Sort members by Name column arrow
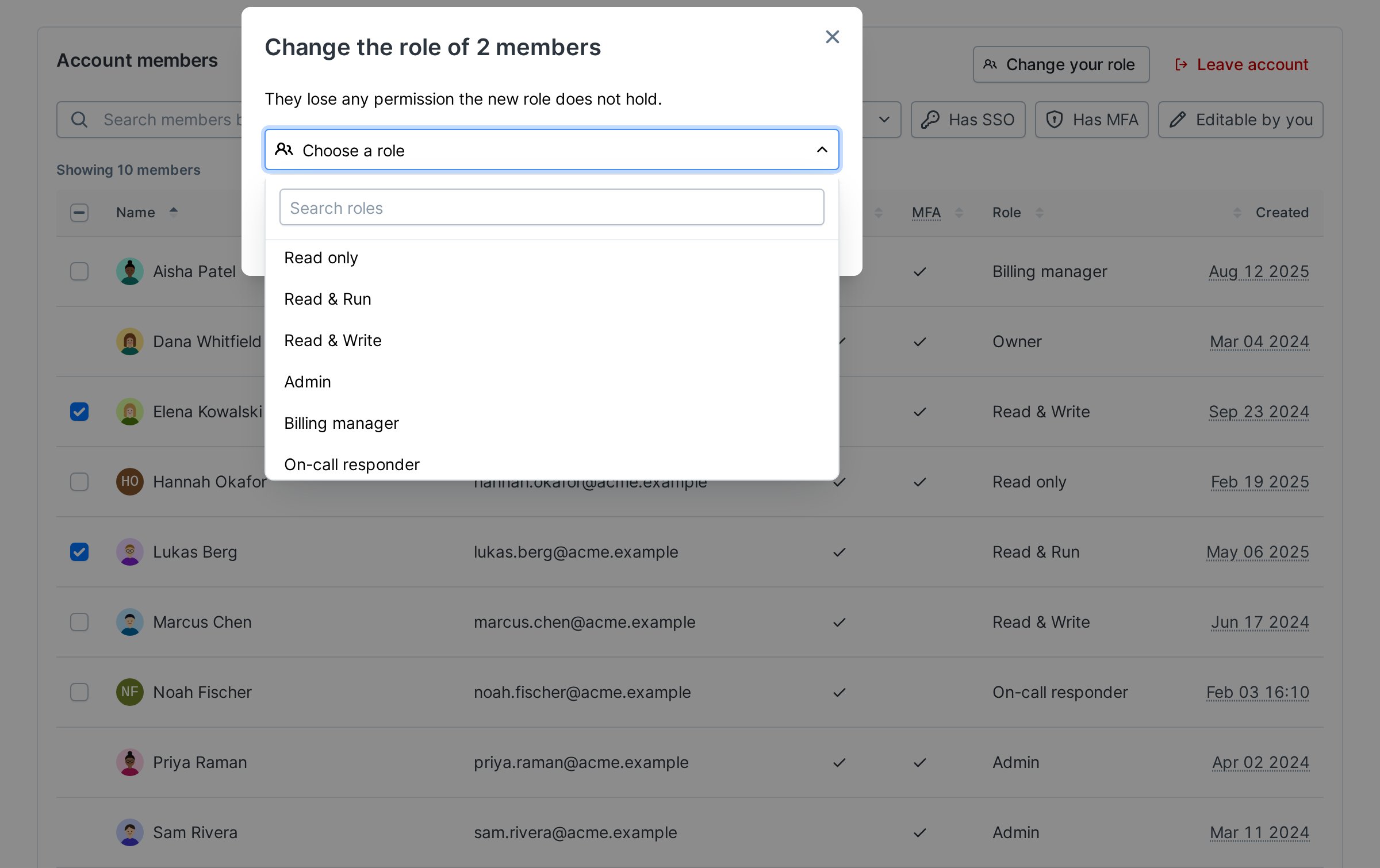This screenshot has width=1380, height=868. click(174, 212)
